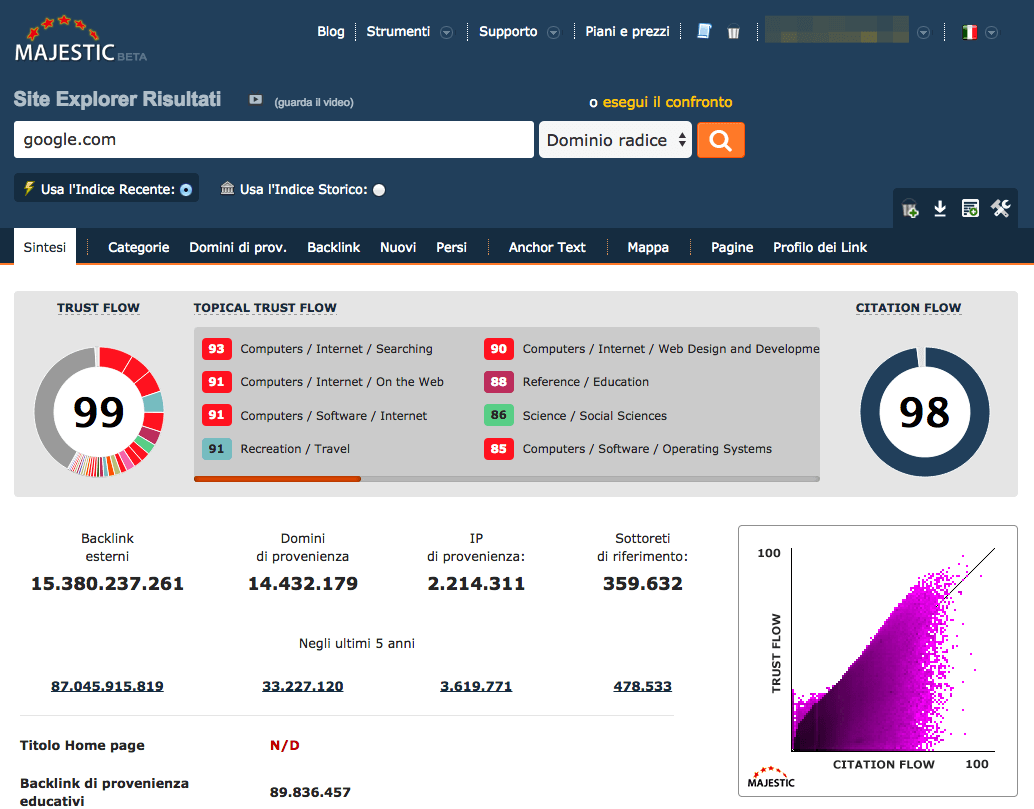Open the Domini di prov. tab
Viewport: 1034px width, 809px height.
(238, 247)
